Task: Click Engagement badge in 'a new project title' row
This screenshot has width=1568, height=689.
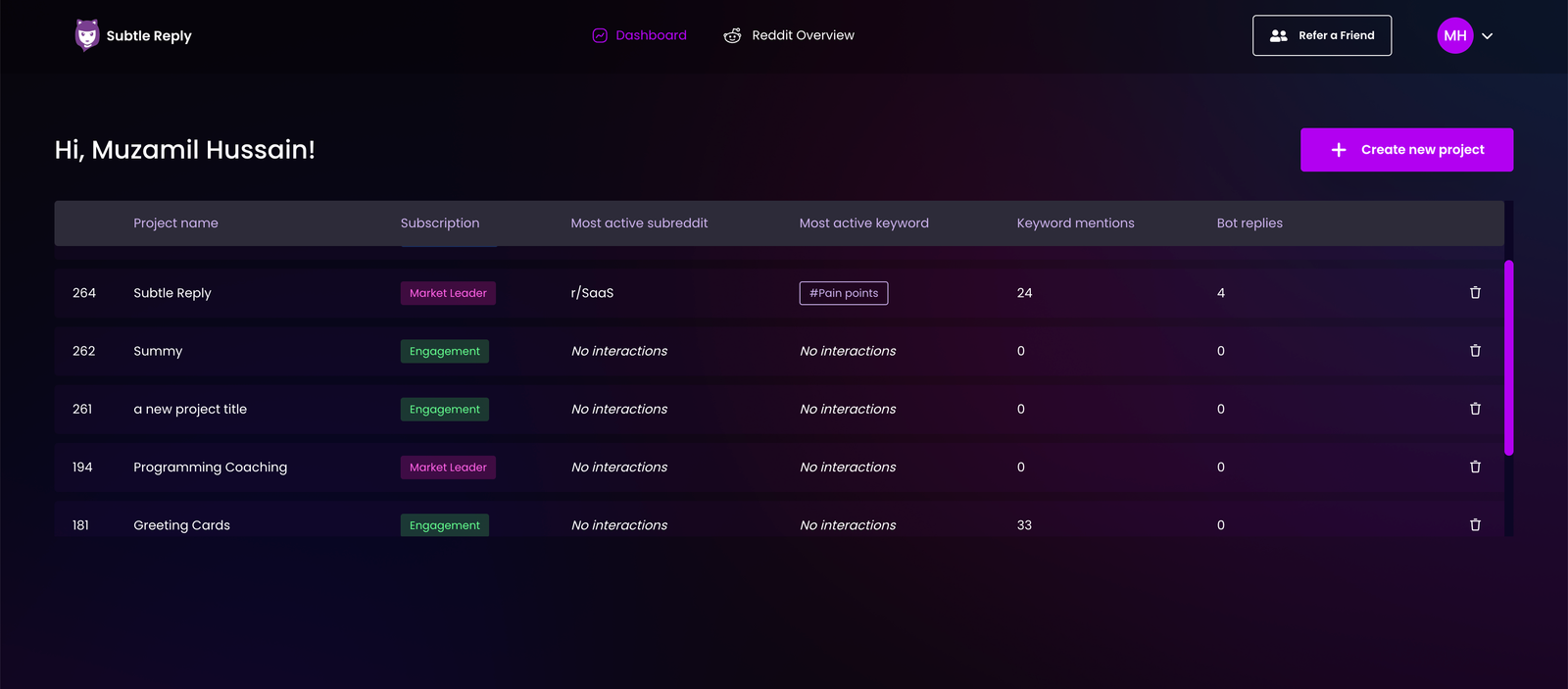Action: point(445,409)
